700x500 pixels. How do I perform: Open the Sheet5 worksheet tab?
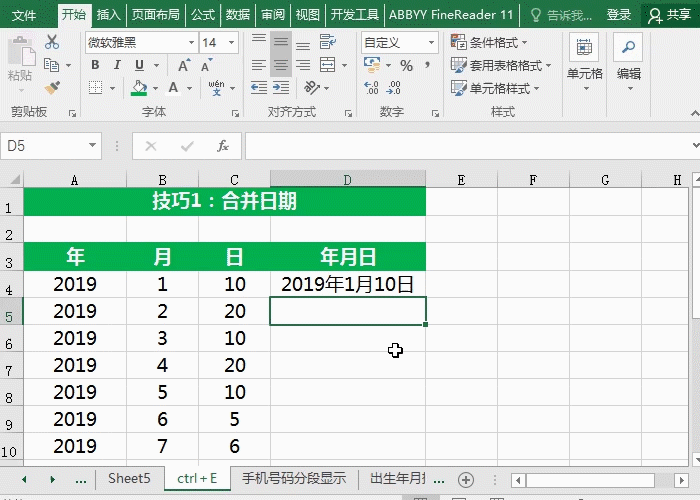pyautogui.click(x=129, y=479)
